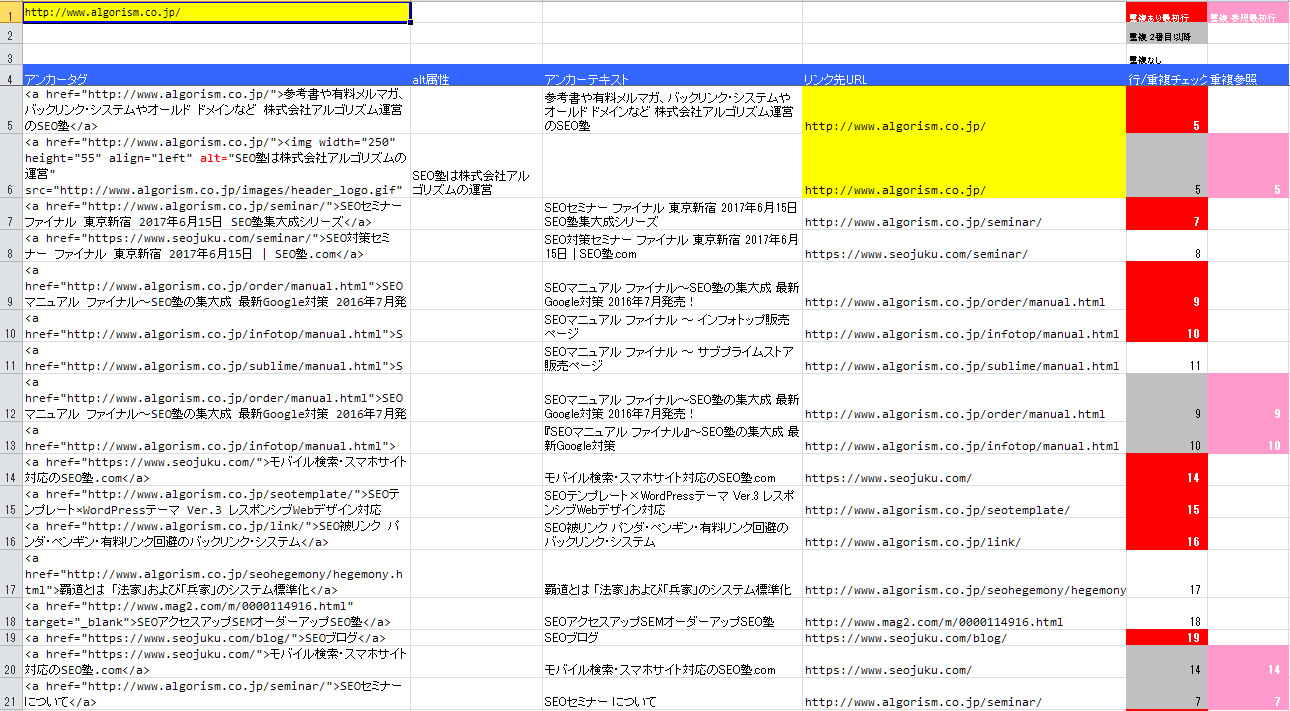The height and width of the screenshot is (711, 1290).
Task: Click the red cell with value 19
Action: coord(1167,638)
